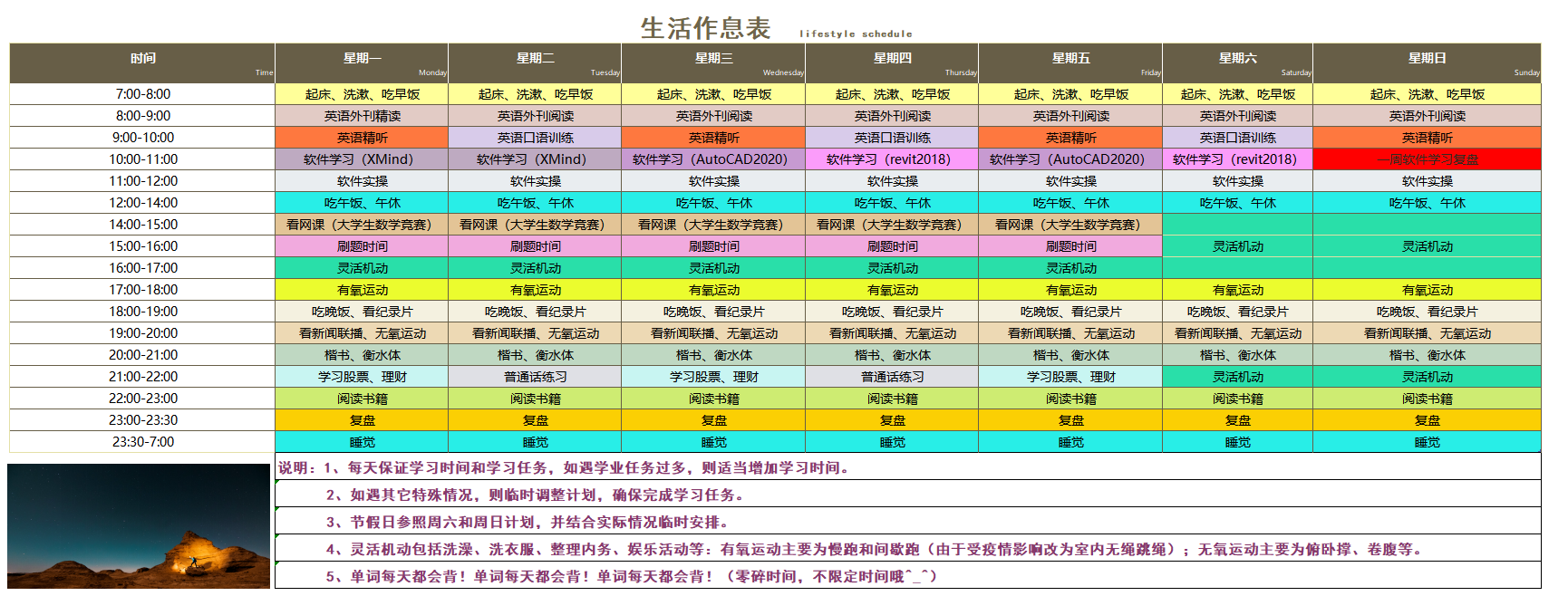Click the "23:00-23:30" time cell
The image size is (1568, 596).
[142, 420]
